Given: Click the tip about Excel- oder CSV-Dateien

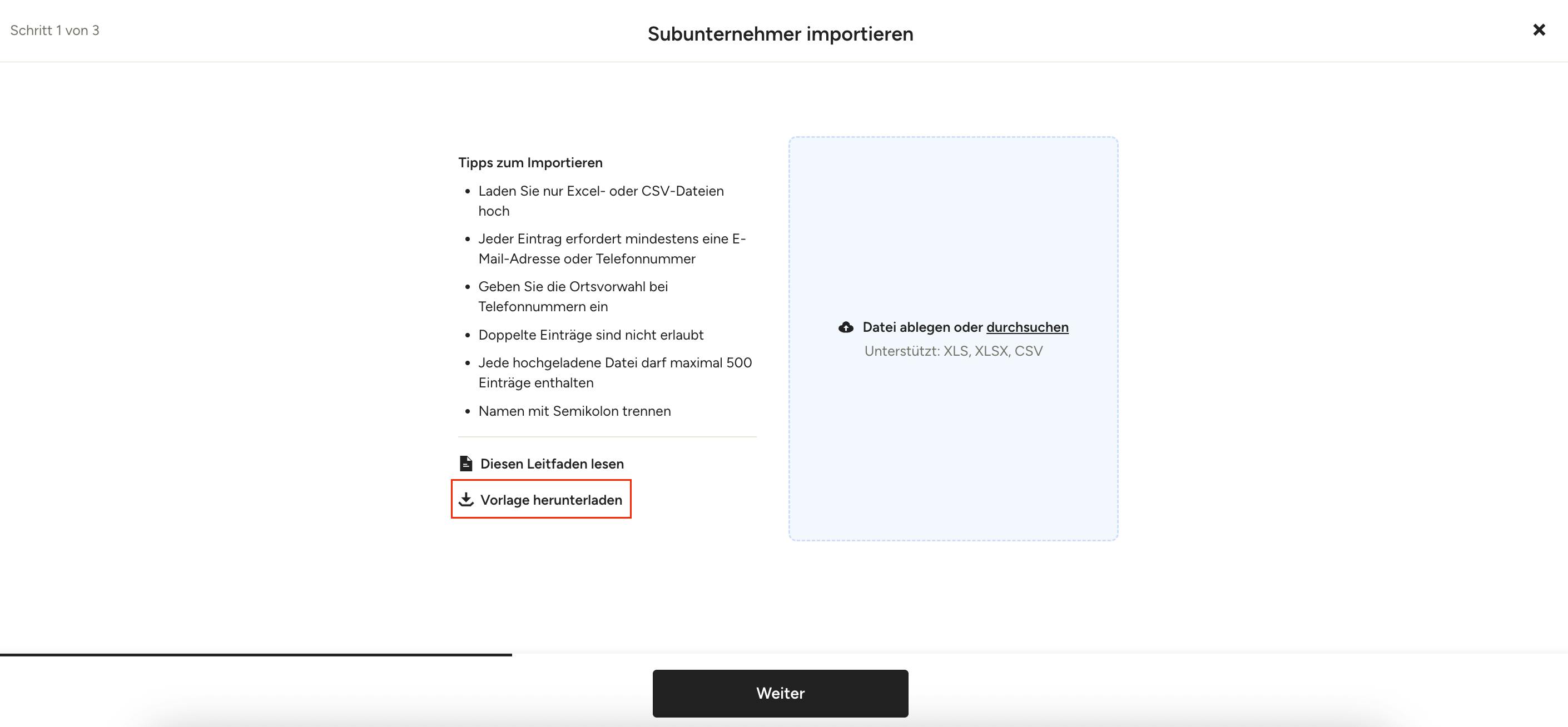Looking at the screenshot, I should click(x=601, y=201).
